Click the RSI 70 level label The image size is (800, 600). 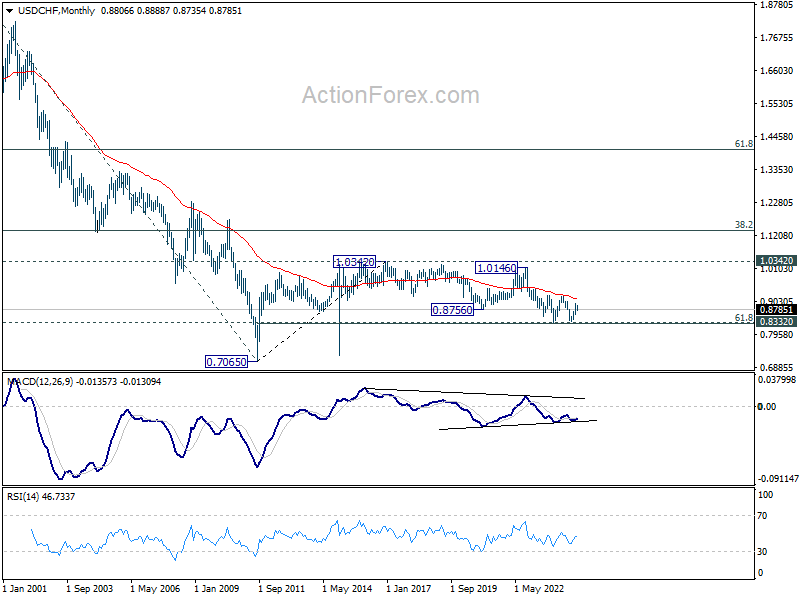(x=762, y=516)
